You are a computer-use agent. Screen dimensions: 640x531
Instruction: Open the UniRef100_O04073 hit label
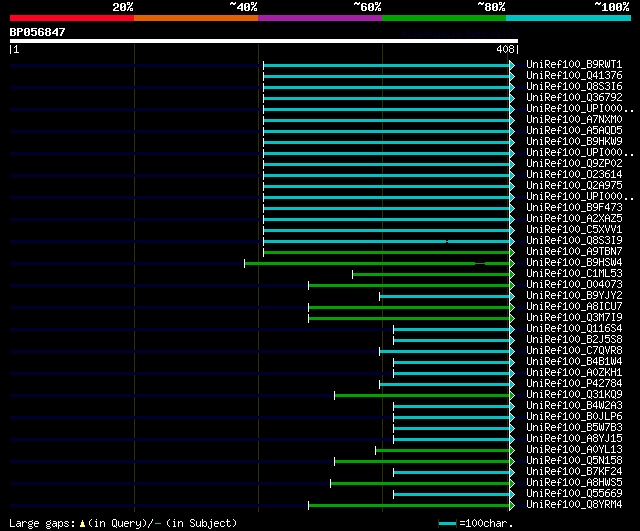coord(574,284)
